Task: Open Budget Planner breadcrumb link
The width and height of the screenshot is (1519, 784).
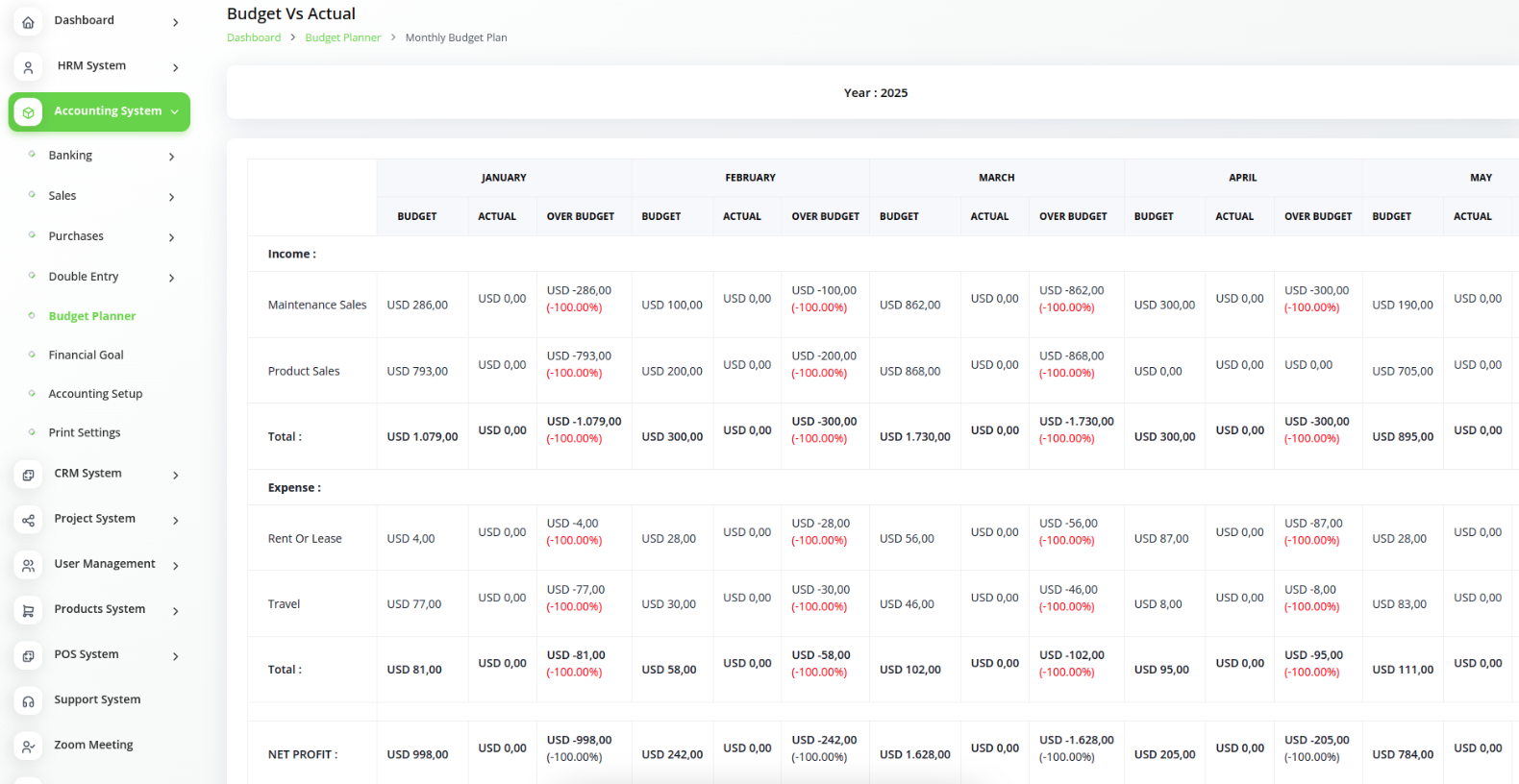Action: [x=342, y=37]
